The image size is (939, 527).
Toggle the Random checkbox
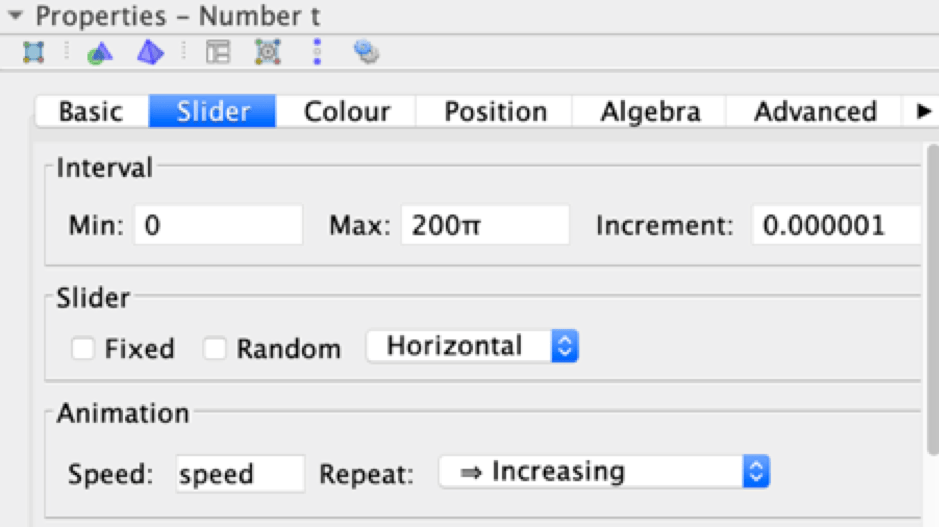pos(215,349)
